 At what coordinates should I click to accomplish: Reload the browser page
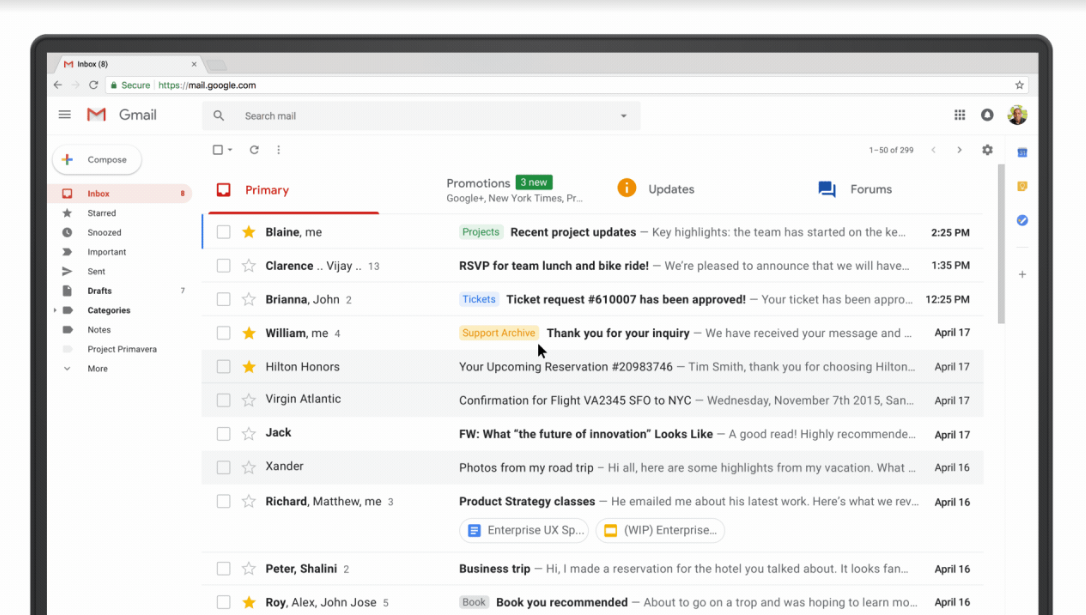[x=94, y=85]
